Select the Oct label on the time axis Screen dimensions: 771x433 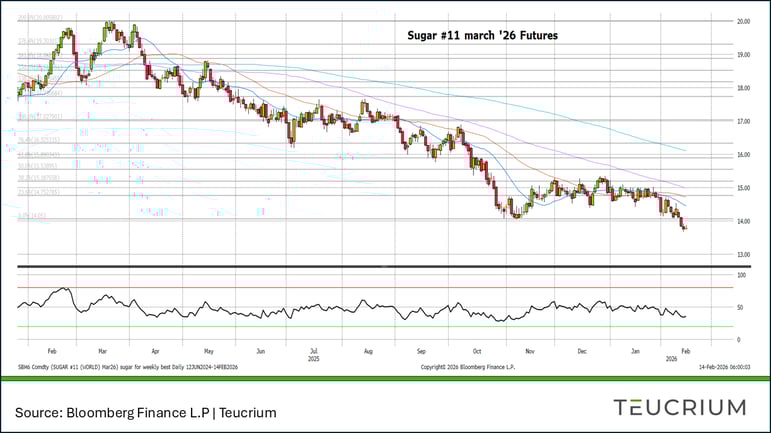tap(477, 352)
